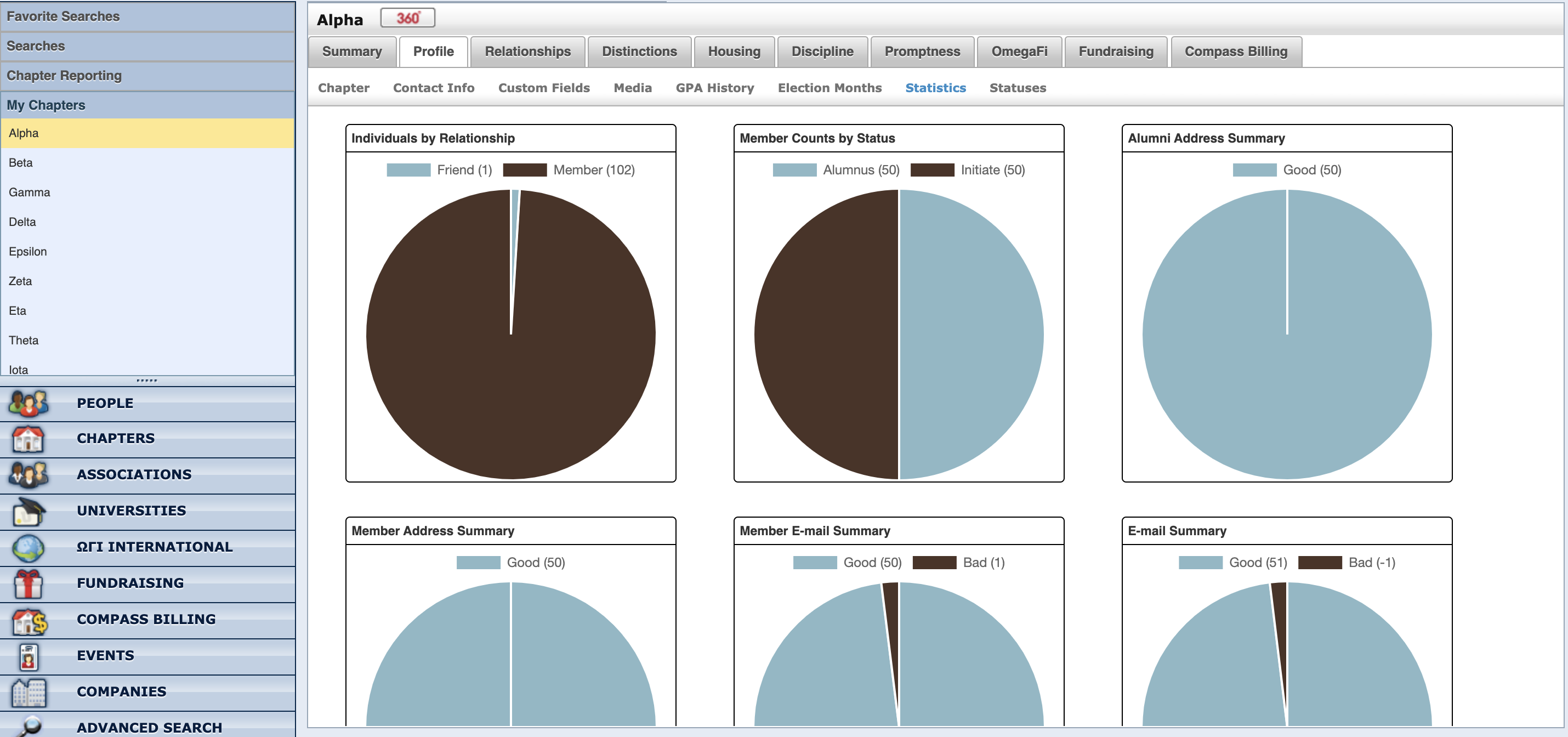Click the Fundraising gift box icon
1568x737 pixels.
pos(28,583)
